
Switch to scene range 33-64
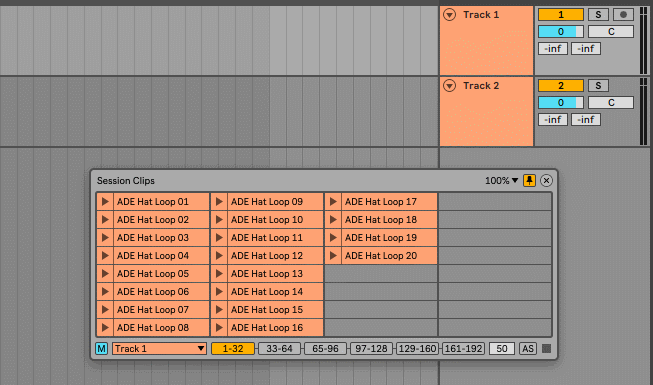coord(279,348)
